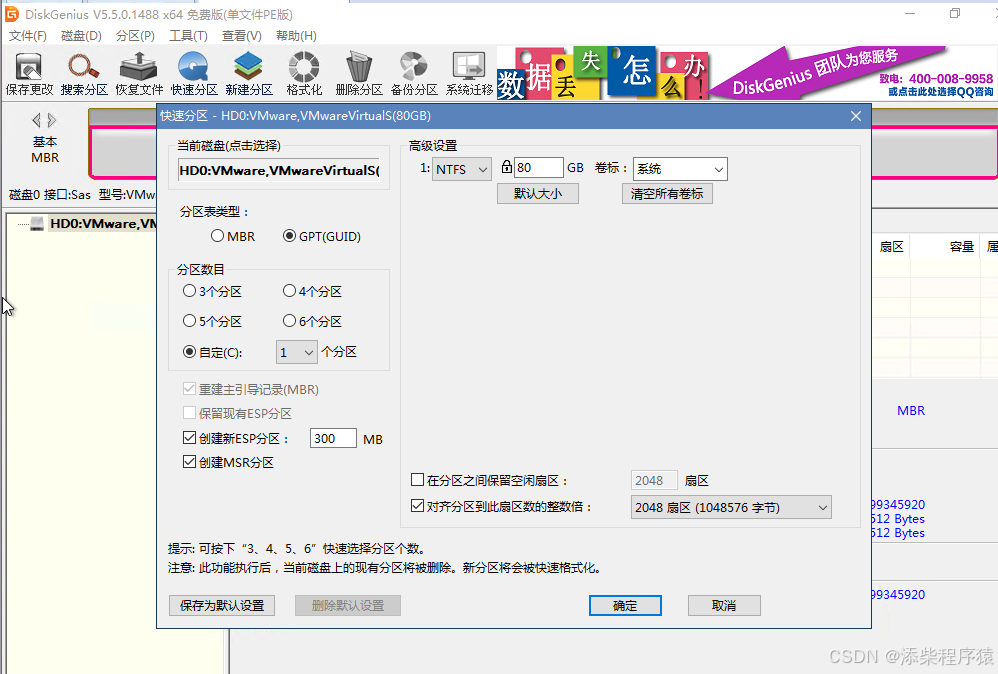Go to next disk with right arrow

(52, 120)
